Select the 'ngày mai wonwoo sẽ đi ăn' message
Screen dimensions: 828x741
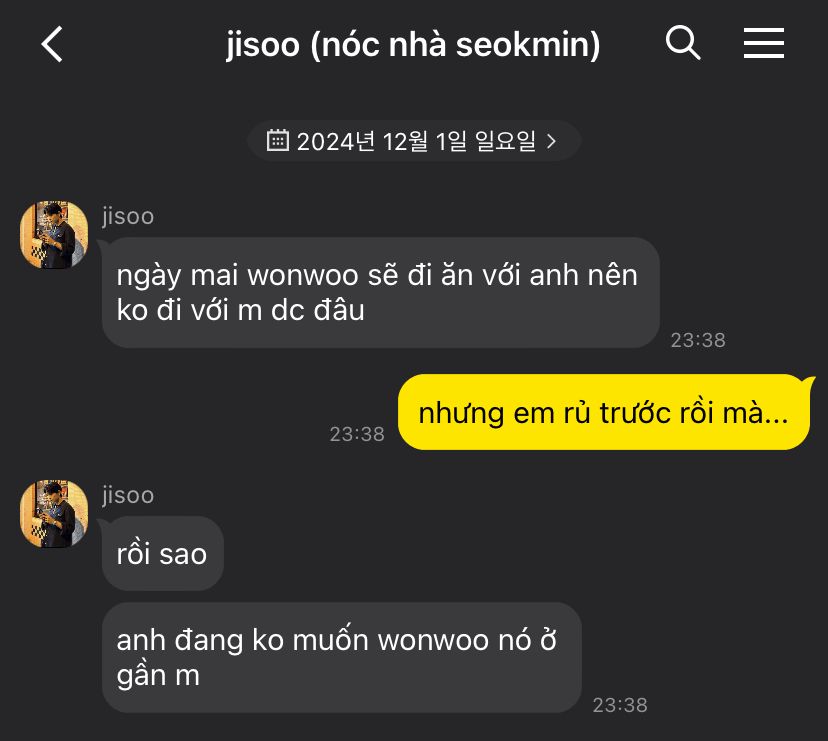tap(381, 293)
